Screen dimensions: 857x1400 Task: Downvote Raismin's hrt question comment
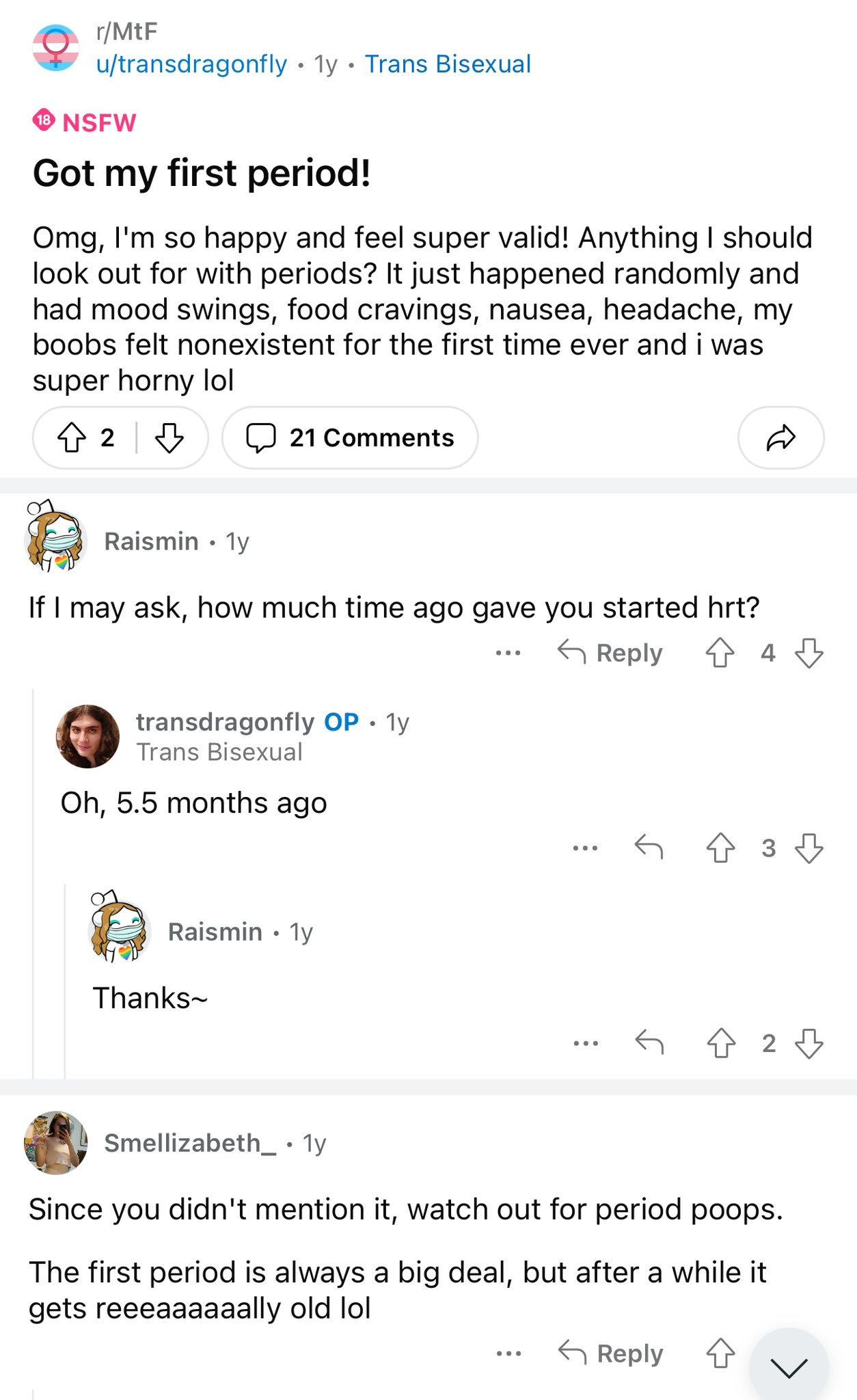pos(809,653)
